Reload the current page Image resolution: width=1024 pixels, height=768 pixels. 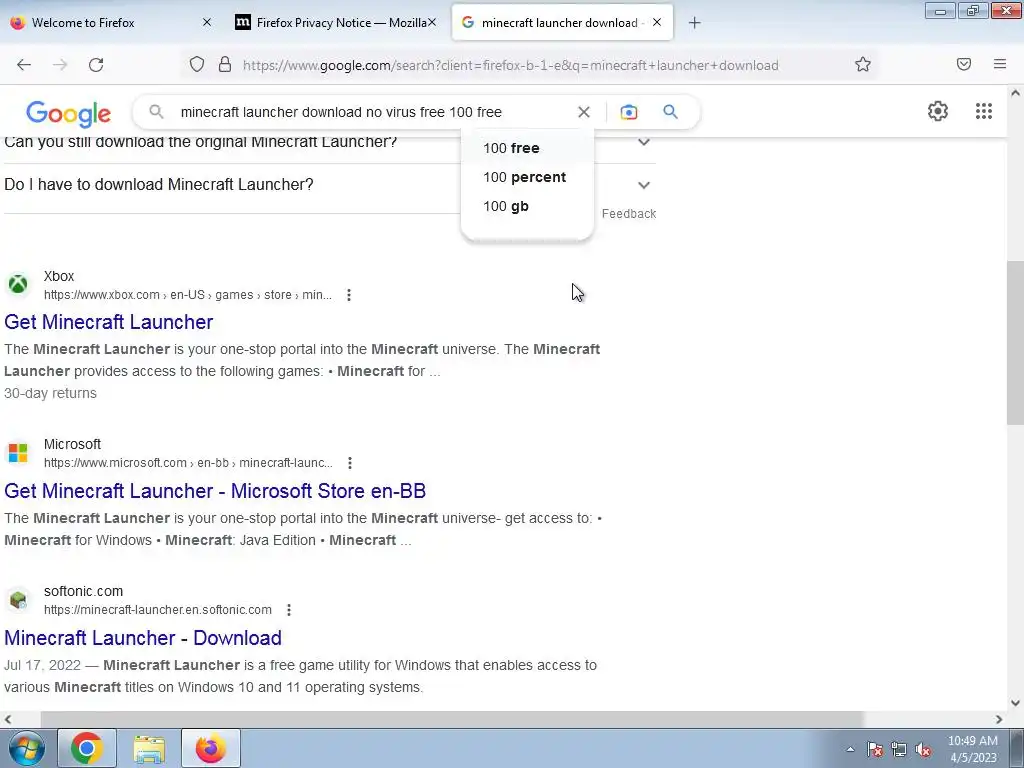[x=96, y=65]
